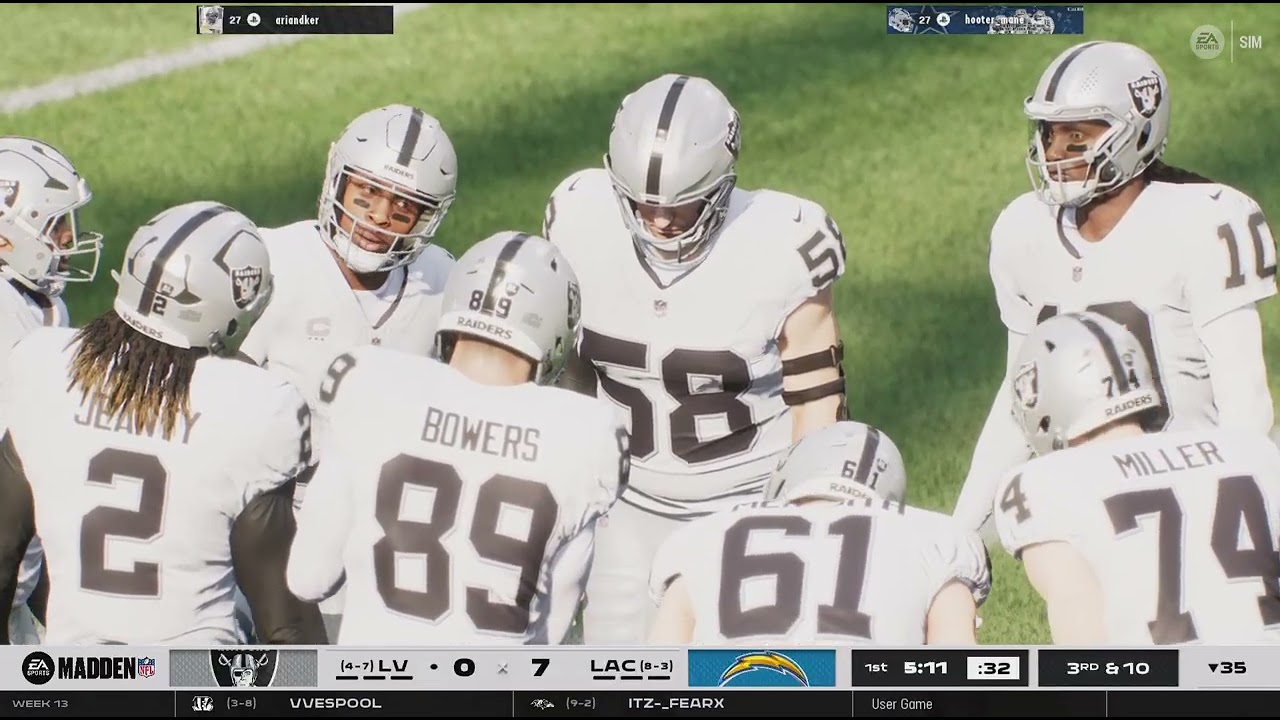The image size is (1280, 720).
Task: Click the Cowboys helmet icon in hooter_mane banner
Action: click(x=901, y=20)
